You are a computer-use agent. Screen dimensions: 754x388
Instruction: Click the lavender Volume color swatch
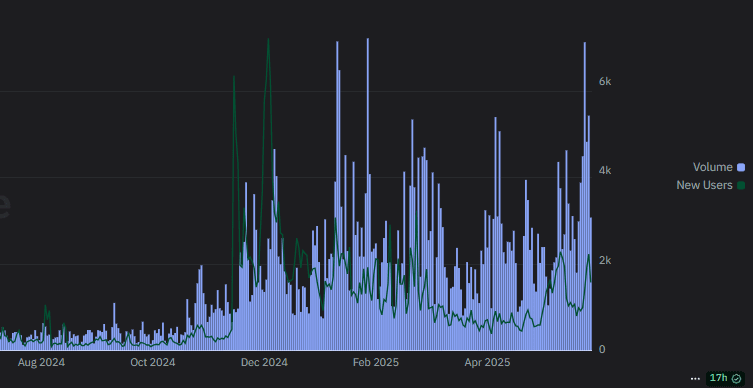click(x=741, y=167)
